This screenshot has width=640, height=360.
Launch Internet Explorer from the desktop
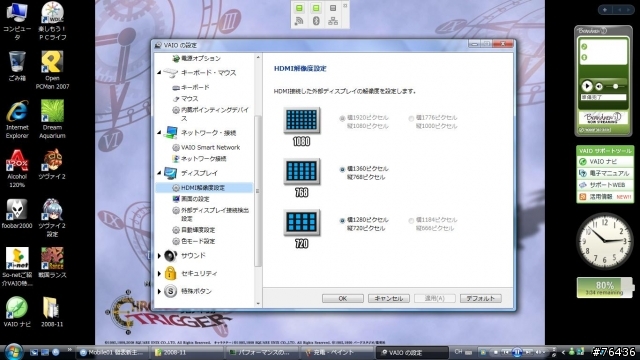coord(17,120)
